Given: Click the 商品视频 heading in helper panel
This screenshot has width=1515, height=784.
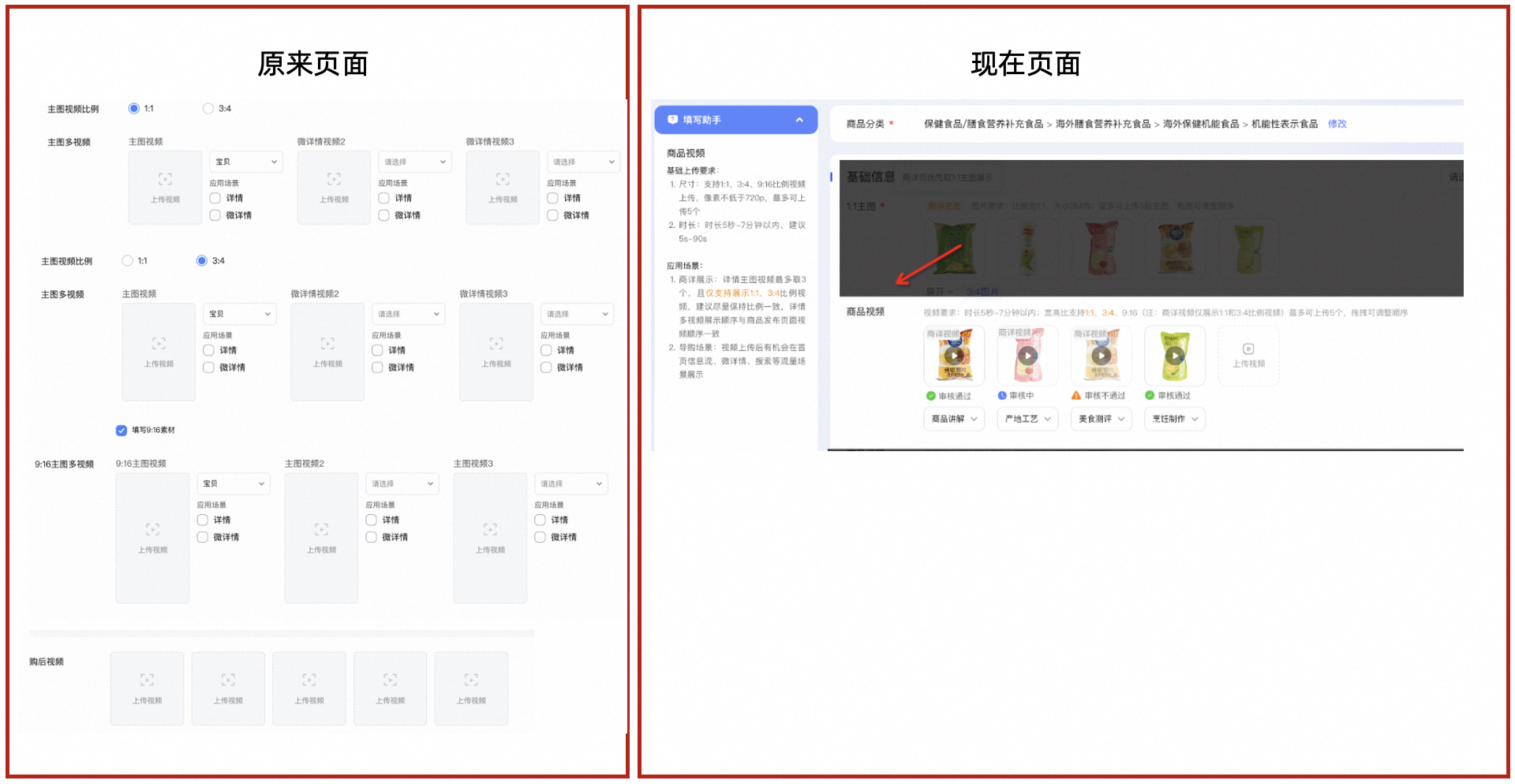Looking at the screenshot, I should coord(686,153).
